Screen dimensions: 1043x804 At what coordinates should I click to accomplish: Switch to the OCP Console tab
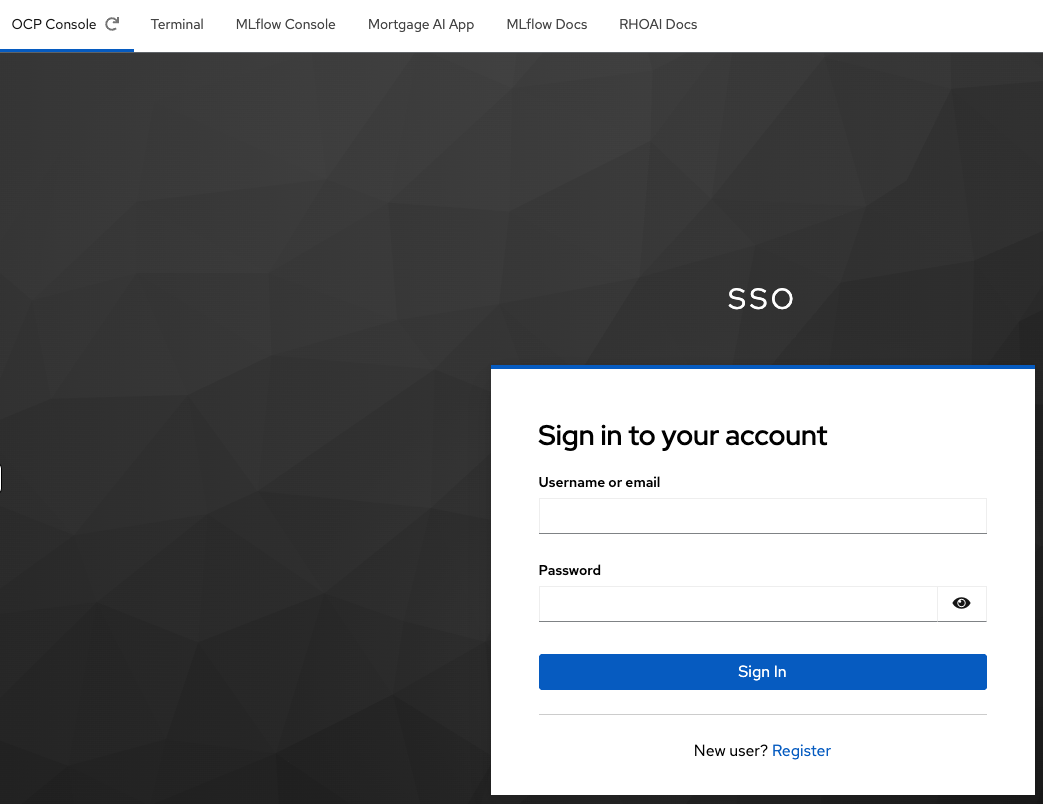coord(54,24)
